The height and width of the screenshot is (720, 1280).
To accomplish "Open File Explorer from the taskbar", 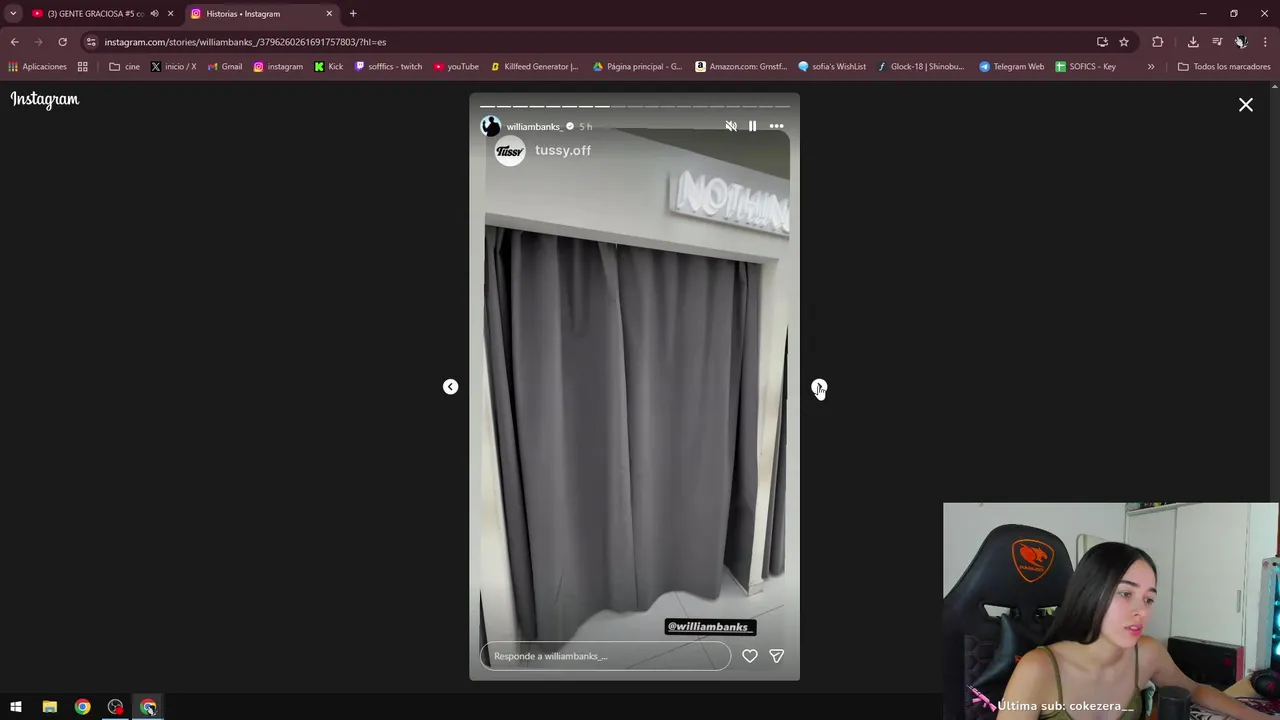I will (x=49, y=707).
